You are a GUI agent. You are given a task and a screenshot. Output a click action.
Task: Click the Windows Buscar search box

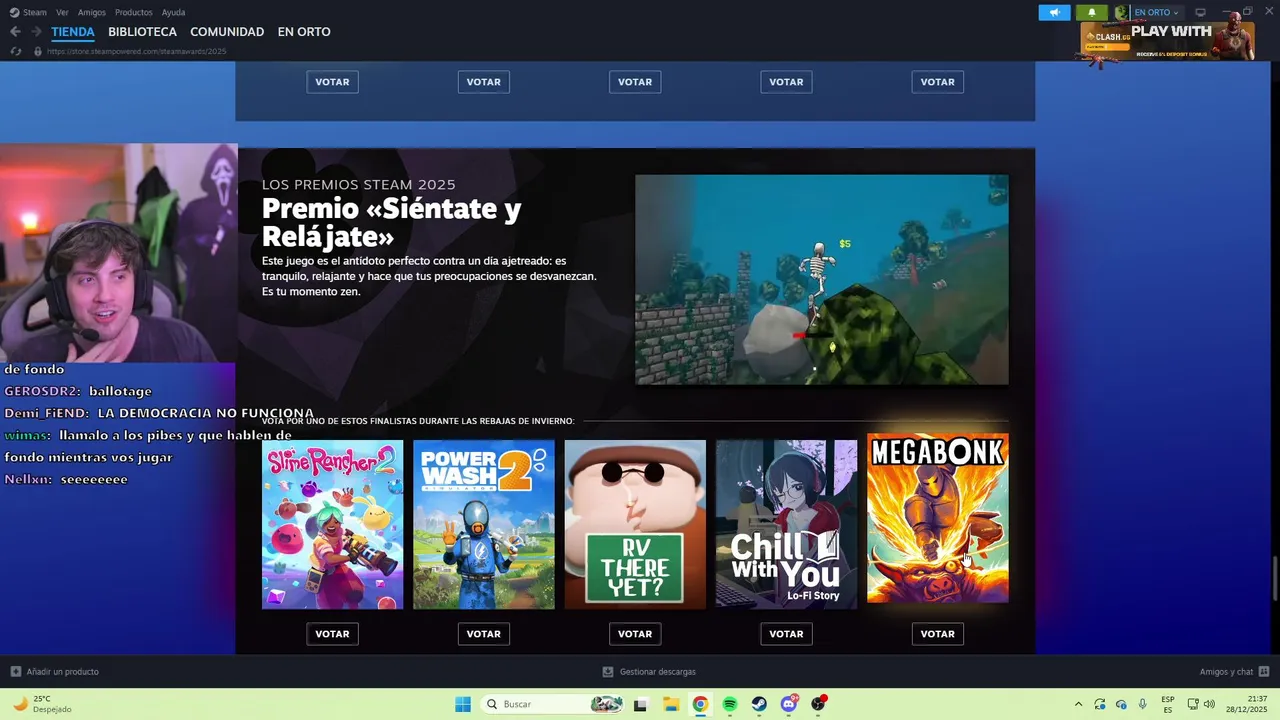tap(550, 704)
